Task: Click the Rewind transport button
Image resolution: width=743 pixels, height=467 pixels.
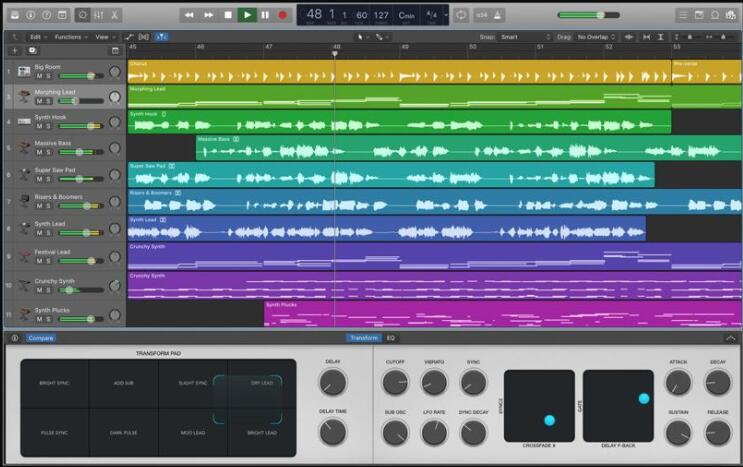Action: click(189, 15)
